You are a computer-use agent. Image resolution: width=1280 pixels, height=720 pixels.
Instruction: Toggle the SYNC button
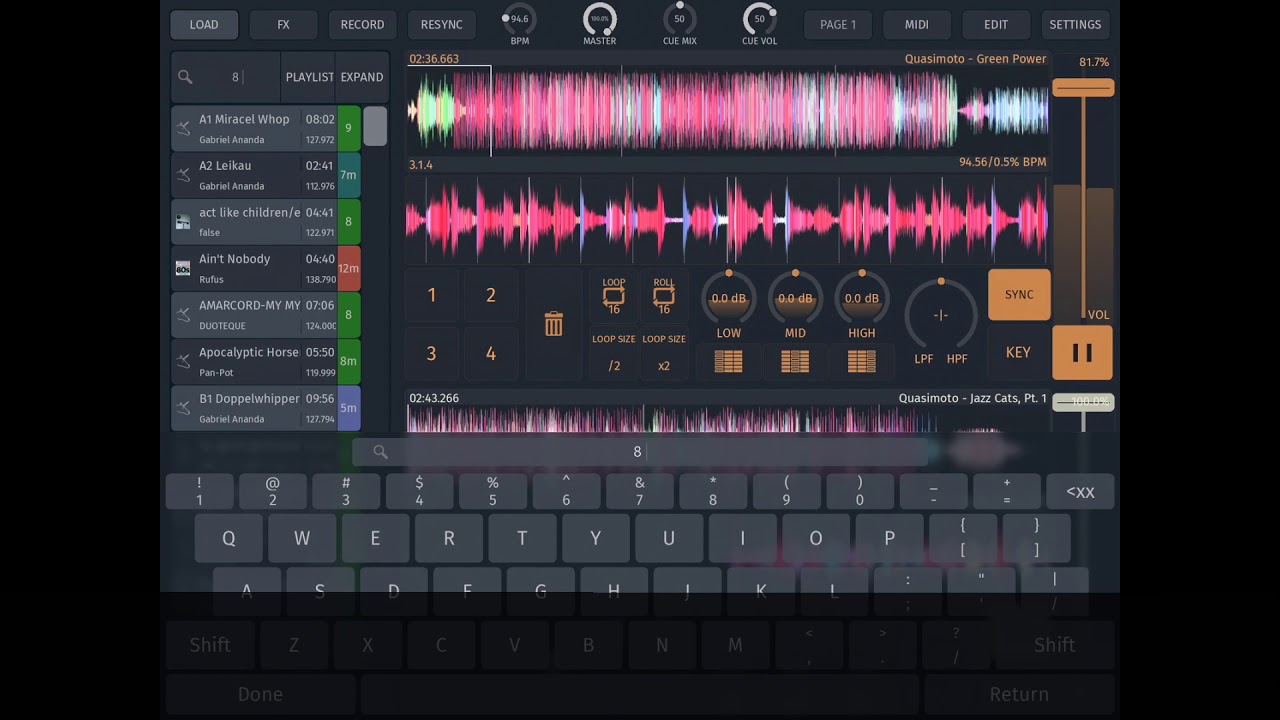pos(1019,295)
